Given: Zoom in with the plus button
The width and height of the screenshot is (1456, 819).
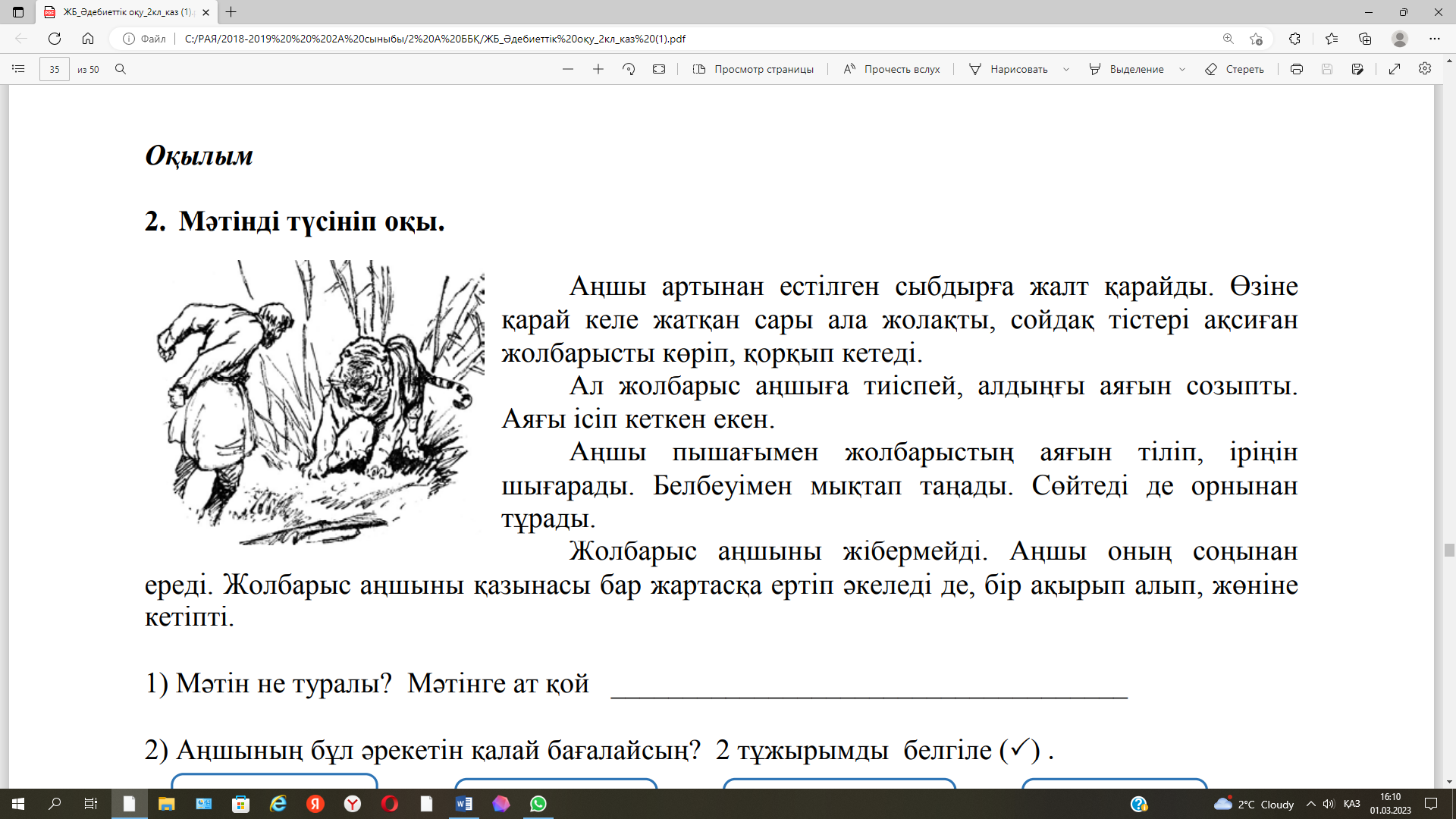Looking at the screenshot, I should coord(598,69).
